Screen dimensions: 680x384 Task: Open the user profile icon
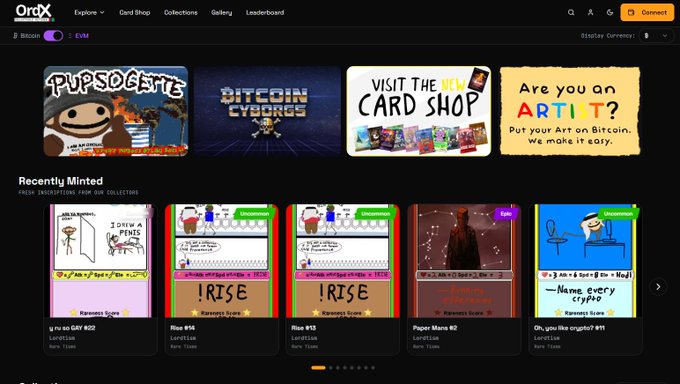click(x=590, y=13)
